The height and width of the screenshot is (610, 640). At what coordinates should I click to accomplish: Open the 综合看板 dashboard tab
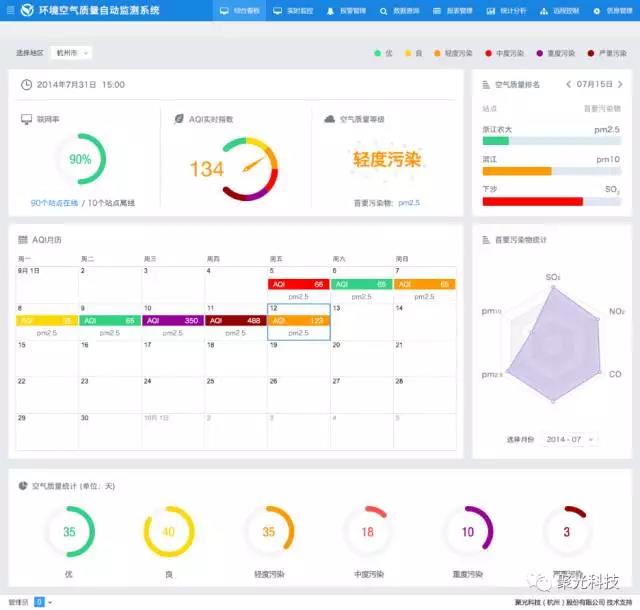pyautogui.click(x=240, y=11)
